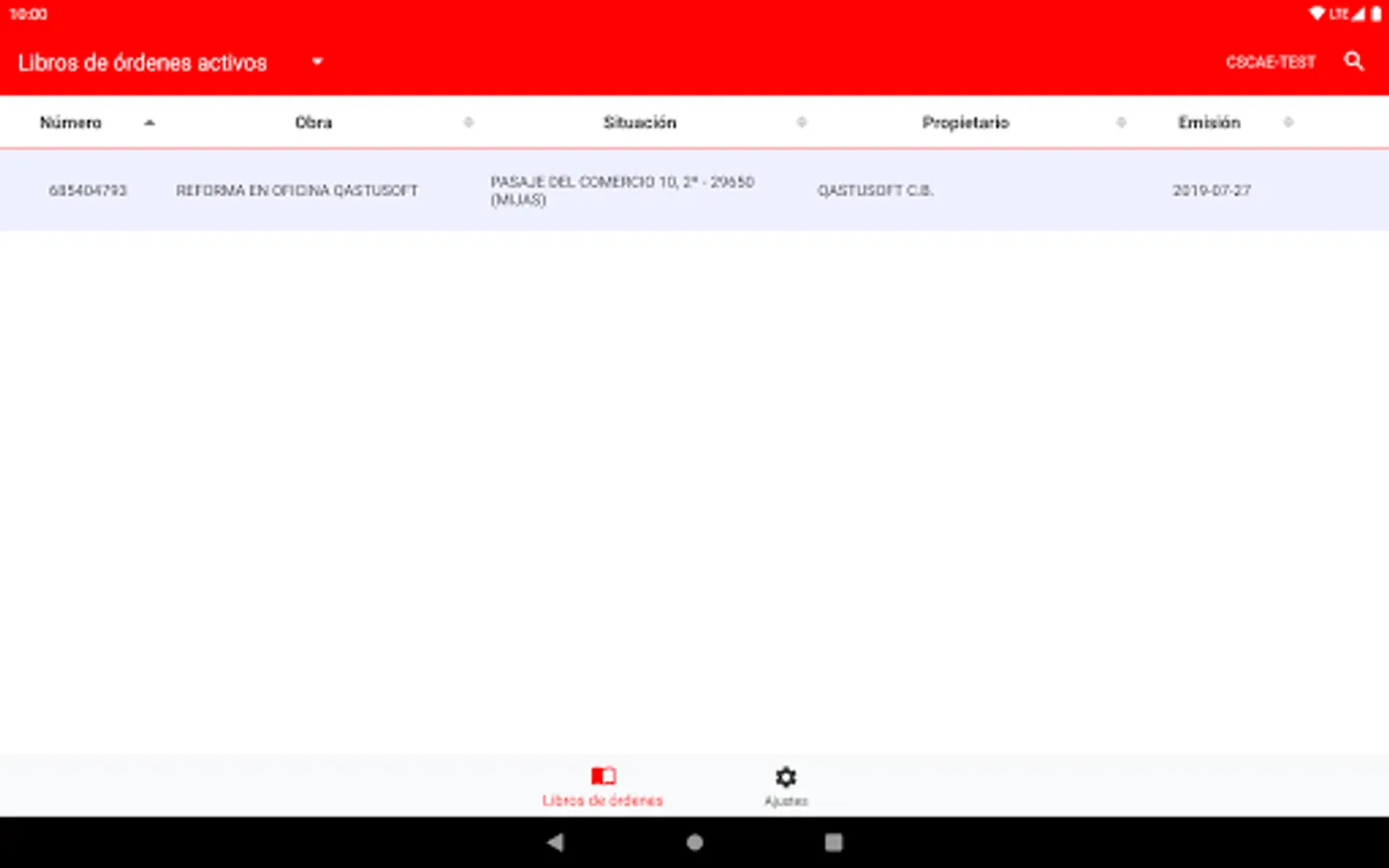The image size is (1389, 868).
Task: Tap the Android recent apps square
Action: tap(833, 842)
